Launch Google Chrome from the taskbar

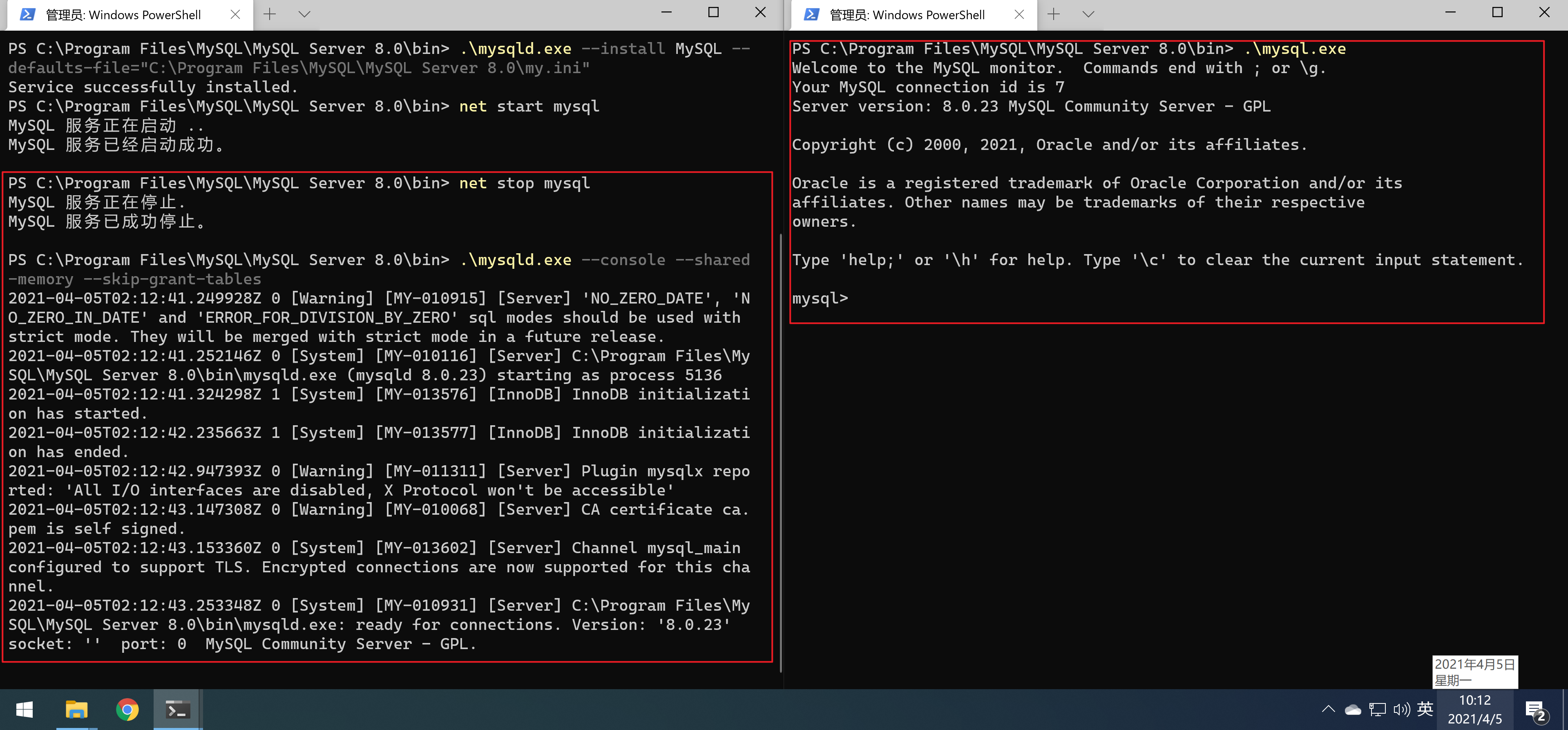[127, 710]
